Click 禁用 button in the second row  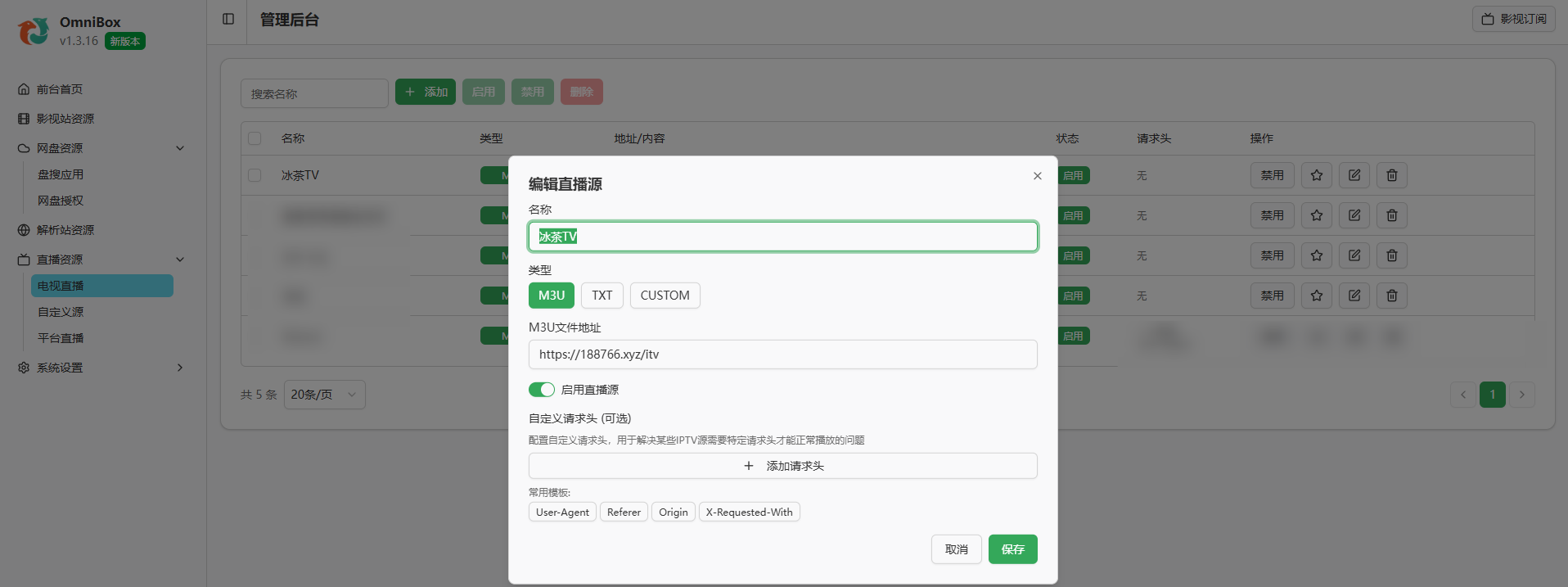(1272, 215)
